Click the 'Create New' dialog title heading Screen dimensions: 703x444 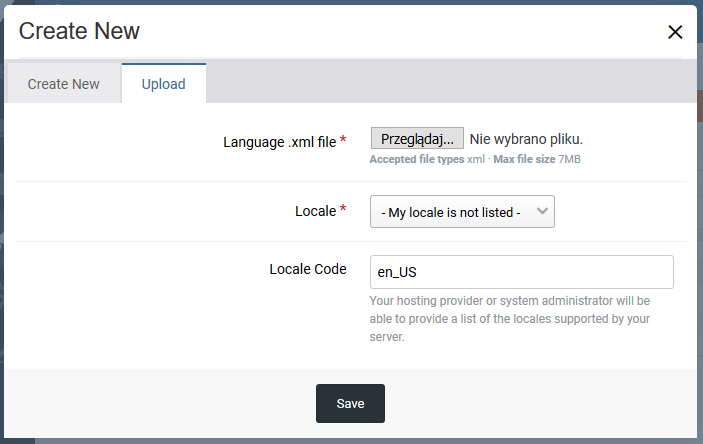79,31
